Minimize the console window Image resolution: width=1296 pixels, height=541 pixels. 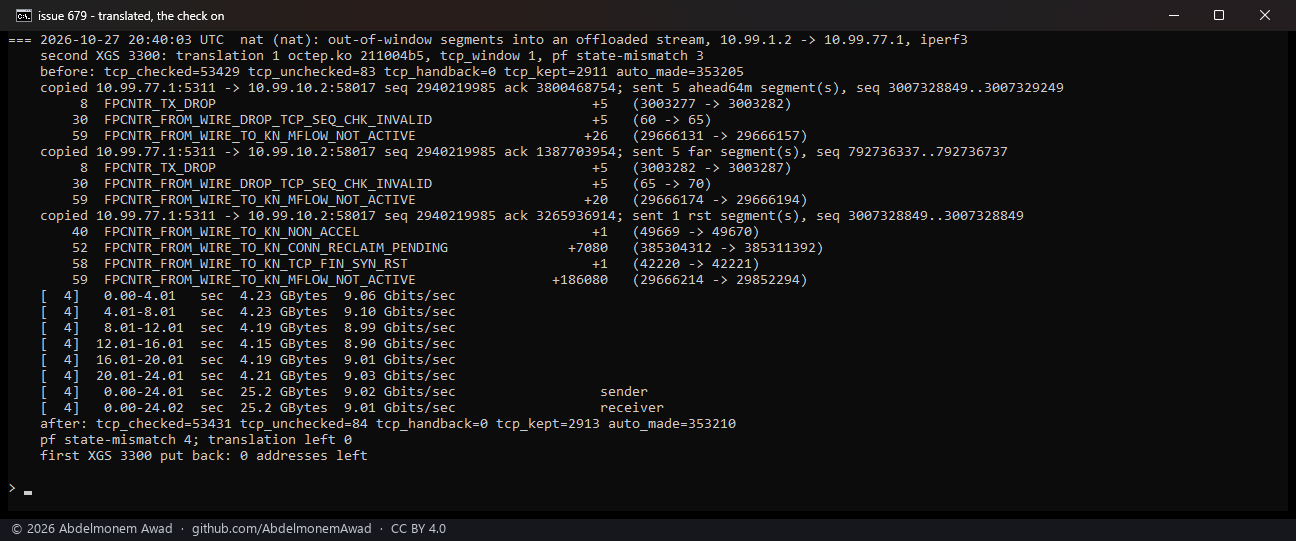pyautogui.click(x=1173, y=15)
